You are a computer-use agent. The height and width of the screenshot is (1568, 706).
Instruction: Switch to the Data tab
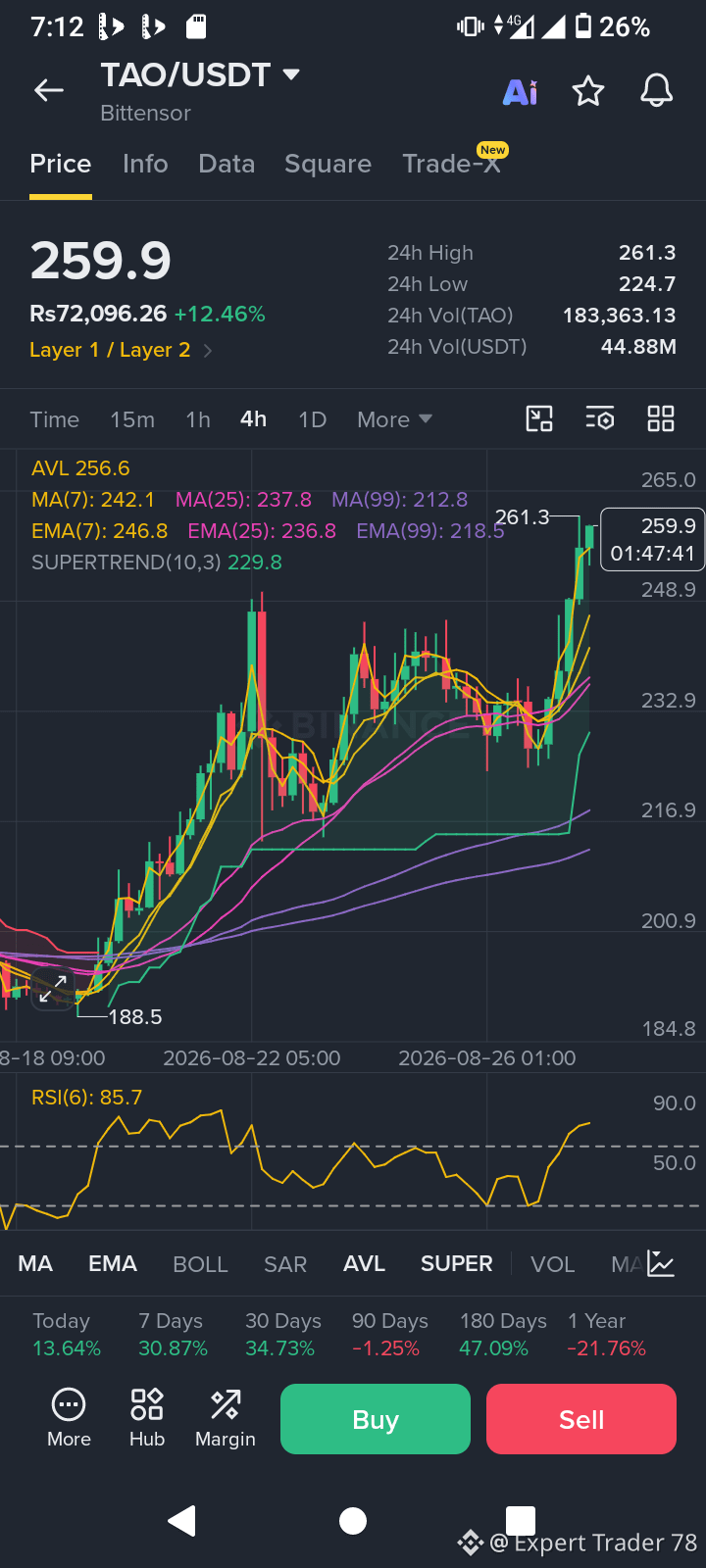(227, 164)
